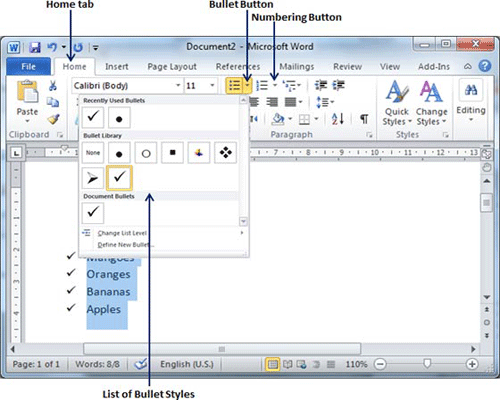Image resolution: width=500 pixels, height=400 pixels.
Task: Select None in the Bullet Library
Action: click(x=93, y=153)
